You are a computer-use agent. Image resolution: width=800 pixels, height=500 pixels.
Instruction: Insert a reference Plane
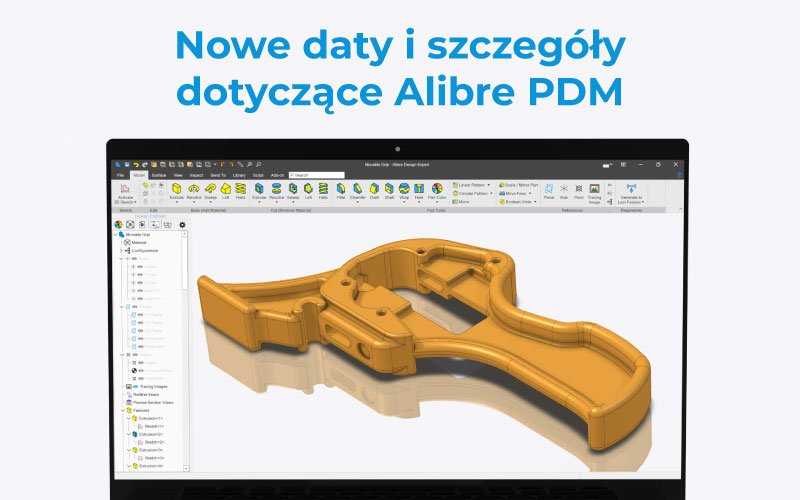549,191
